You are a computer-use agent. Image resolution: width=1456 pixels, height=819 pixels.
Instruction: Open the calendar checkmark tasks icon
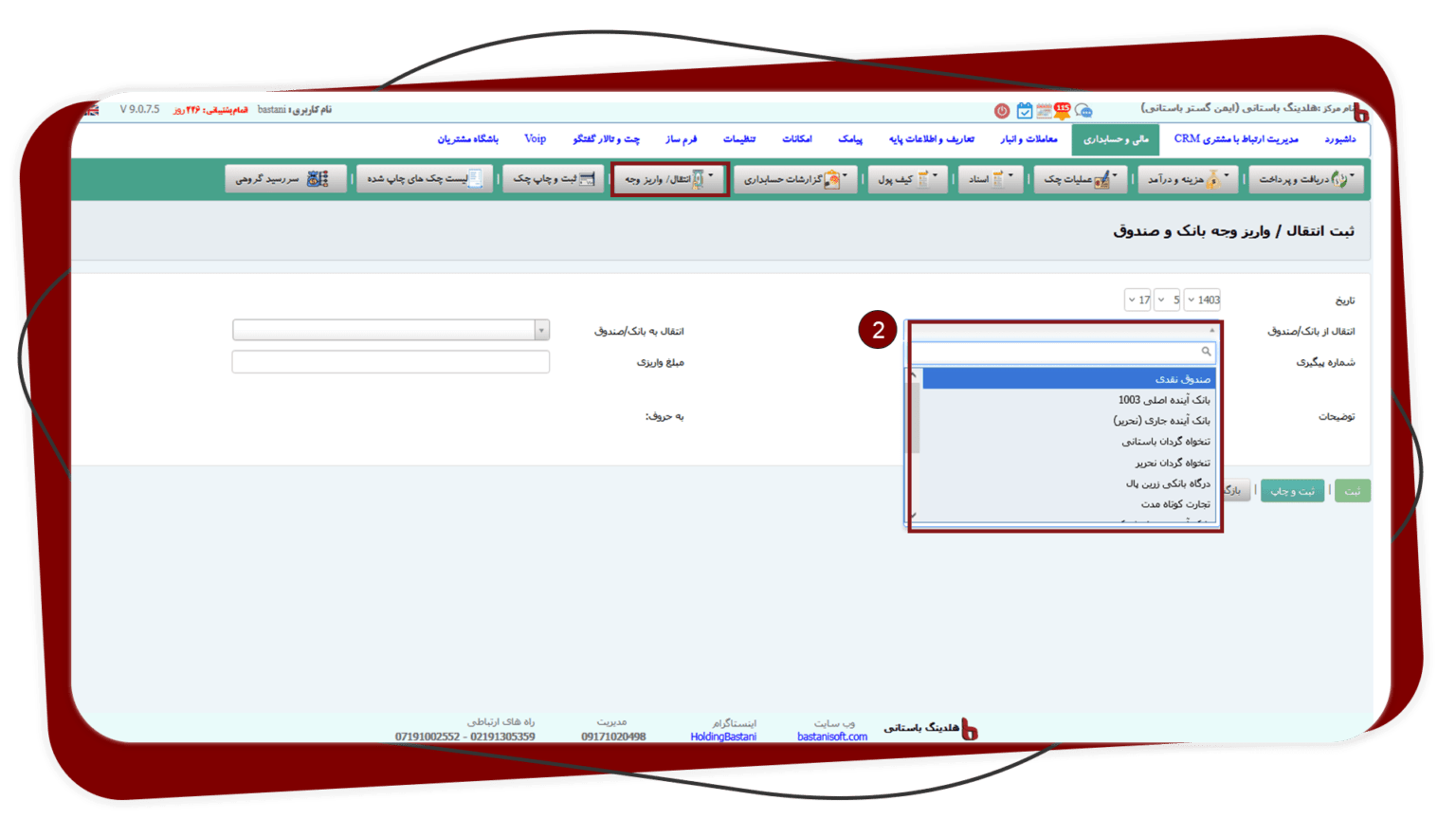(1025, 111)
